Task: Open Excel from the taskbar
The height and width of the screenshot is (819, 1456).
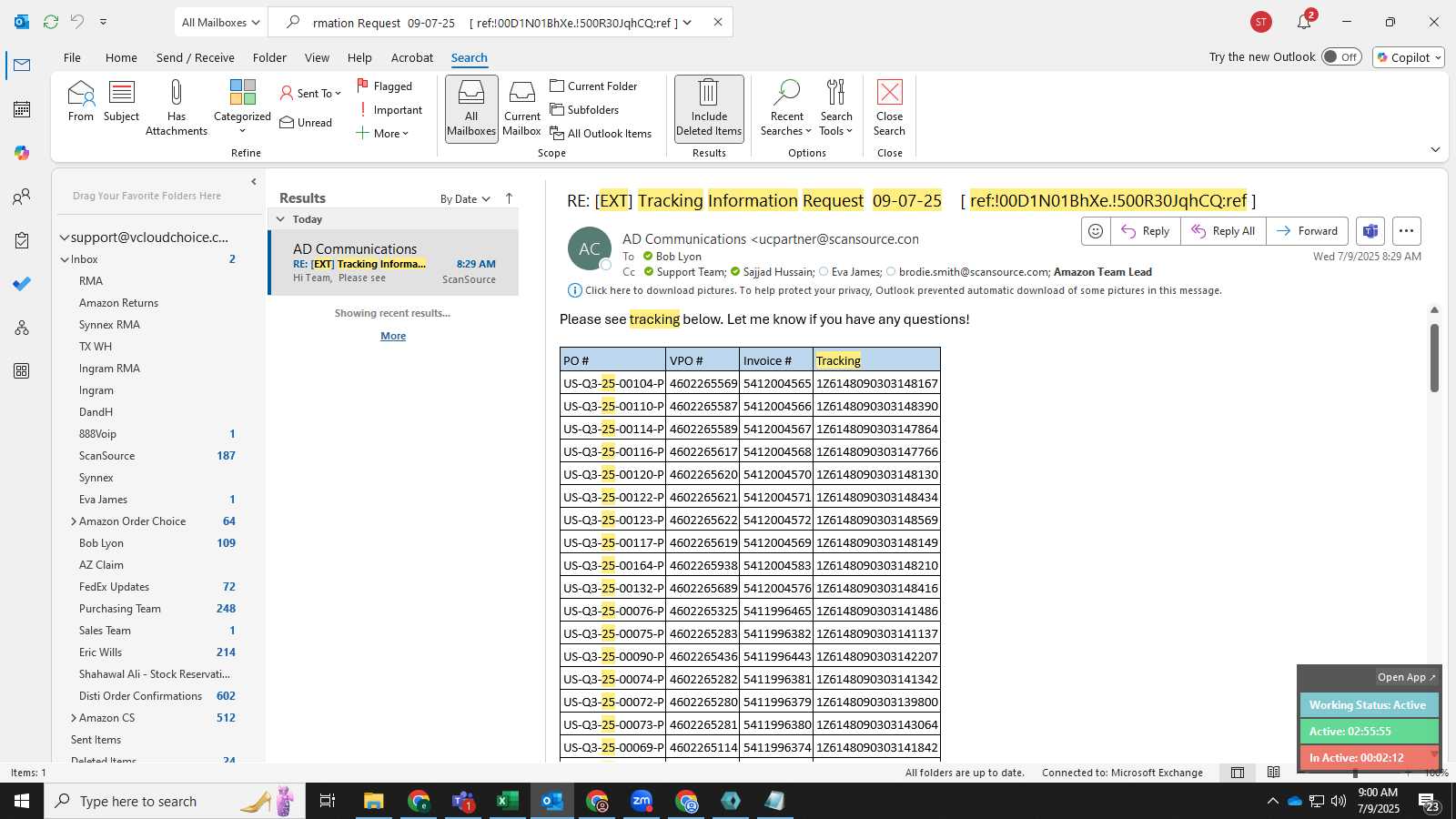Action: [x=507, y=801]
